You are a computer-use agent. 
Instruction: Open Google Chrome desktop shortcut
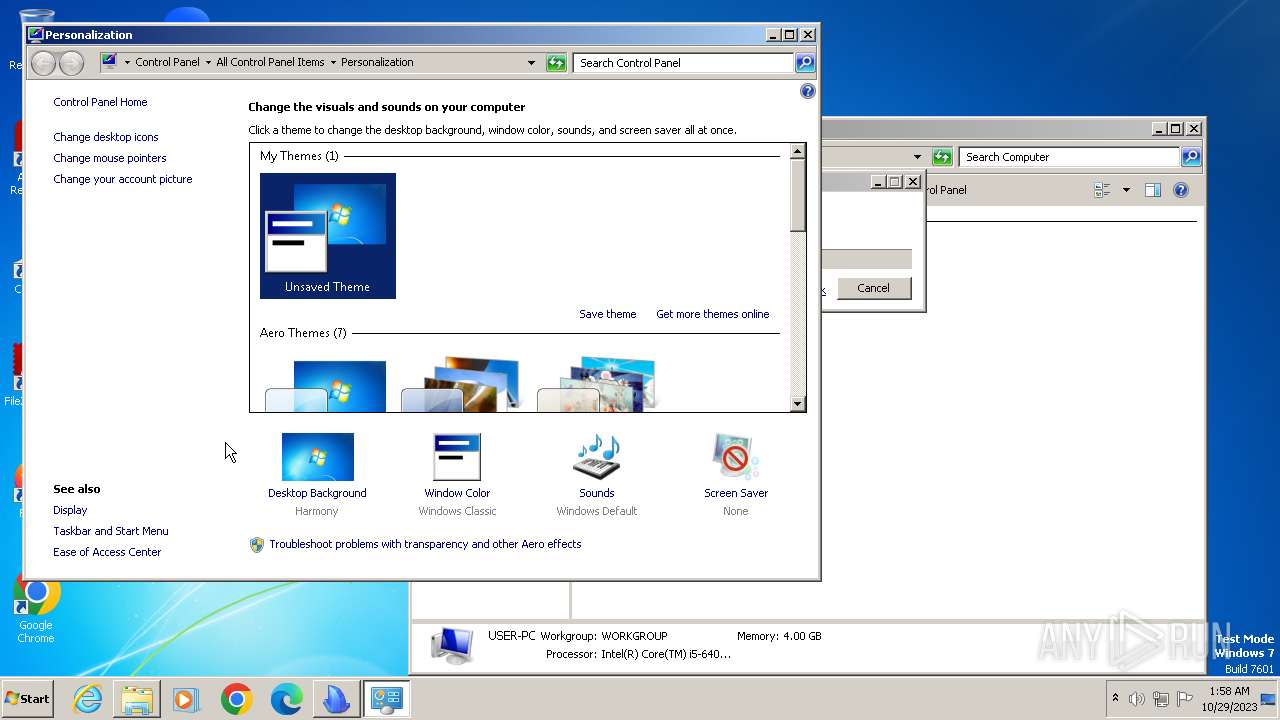pos(36,608)
